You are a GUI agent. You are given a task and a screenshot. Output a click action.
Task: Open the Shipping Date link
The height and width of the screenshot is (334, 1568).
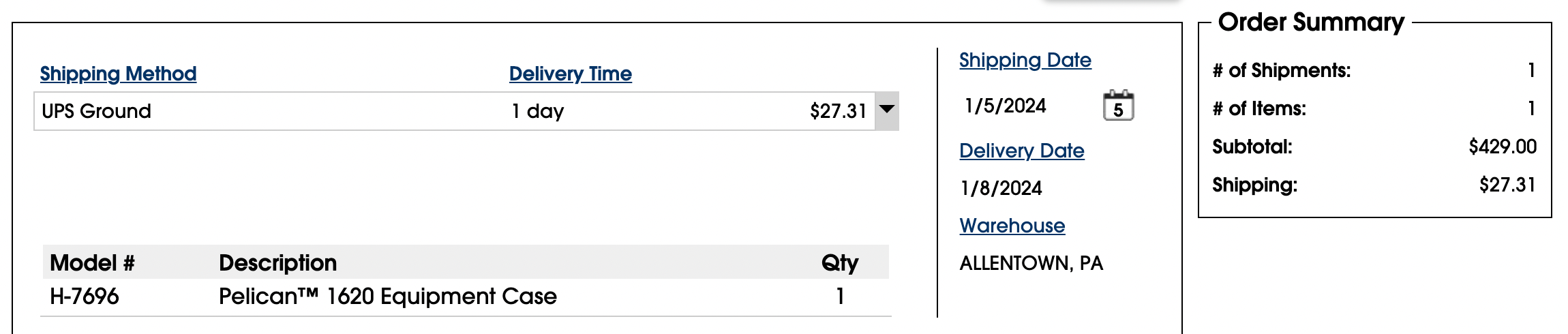pyautogui.click(x=1025, y=60)
